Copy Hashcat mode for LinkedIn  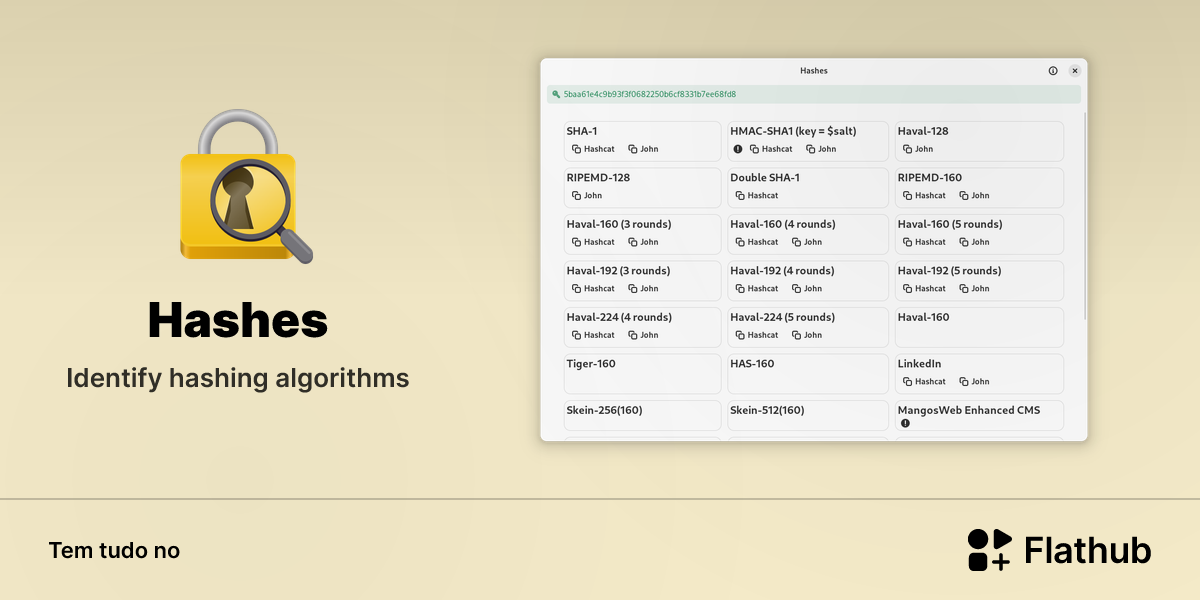pos(924,382)
